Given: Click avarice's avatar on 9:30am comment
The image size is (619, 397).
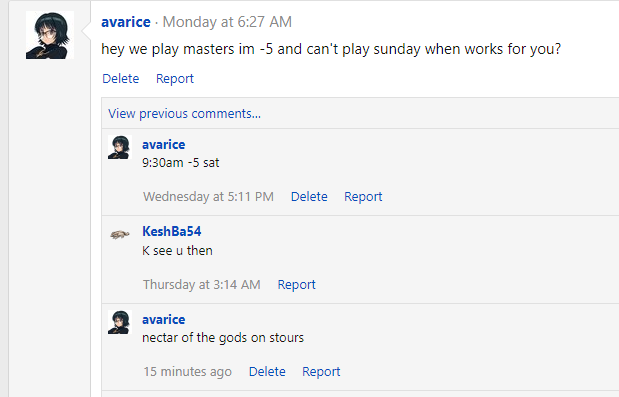Looking at the screenshot, I should tap(120, 147).
